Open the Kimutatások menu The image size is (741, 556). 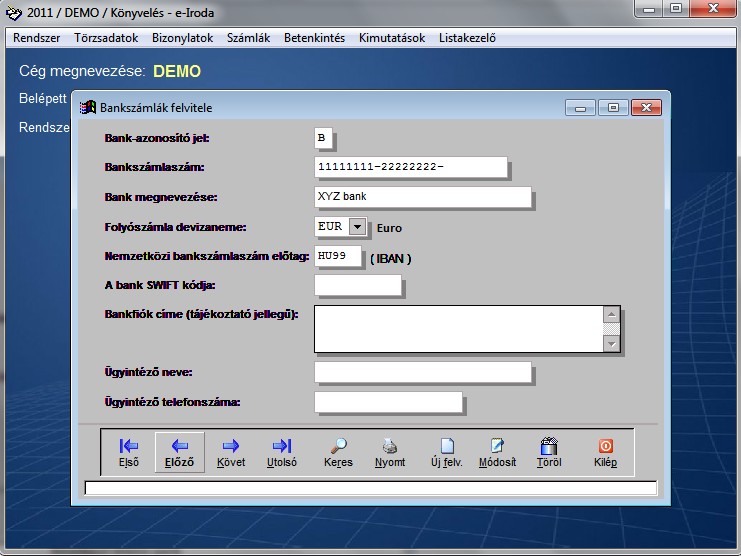tap(391, 38)
